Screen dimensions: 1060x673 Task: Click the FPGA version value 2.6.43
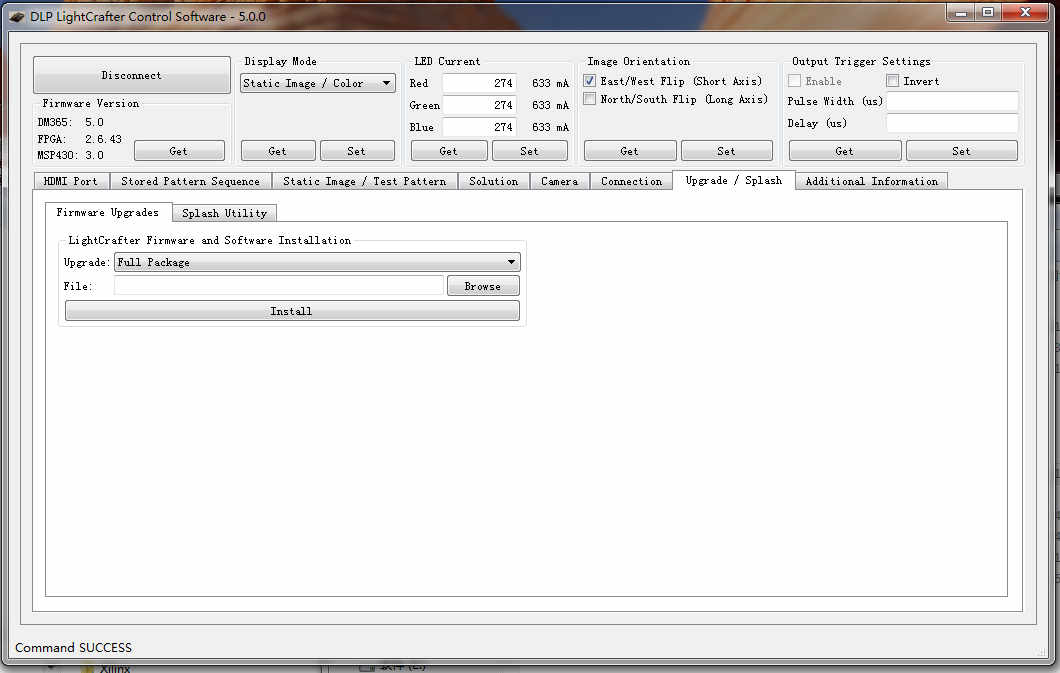coord(103,139)
